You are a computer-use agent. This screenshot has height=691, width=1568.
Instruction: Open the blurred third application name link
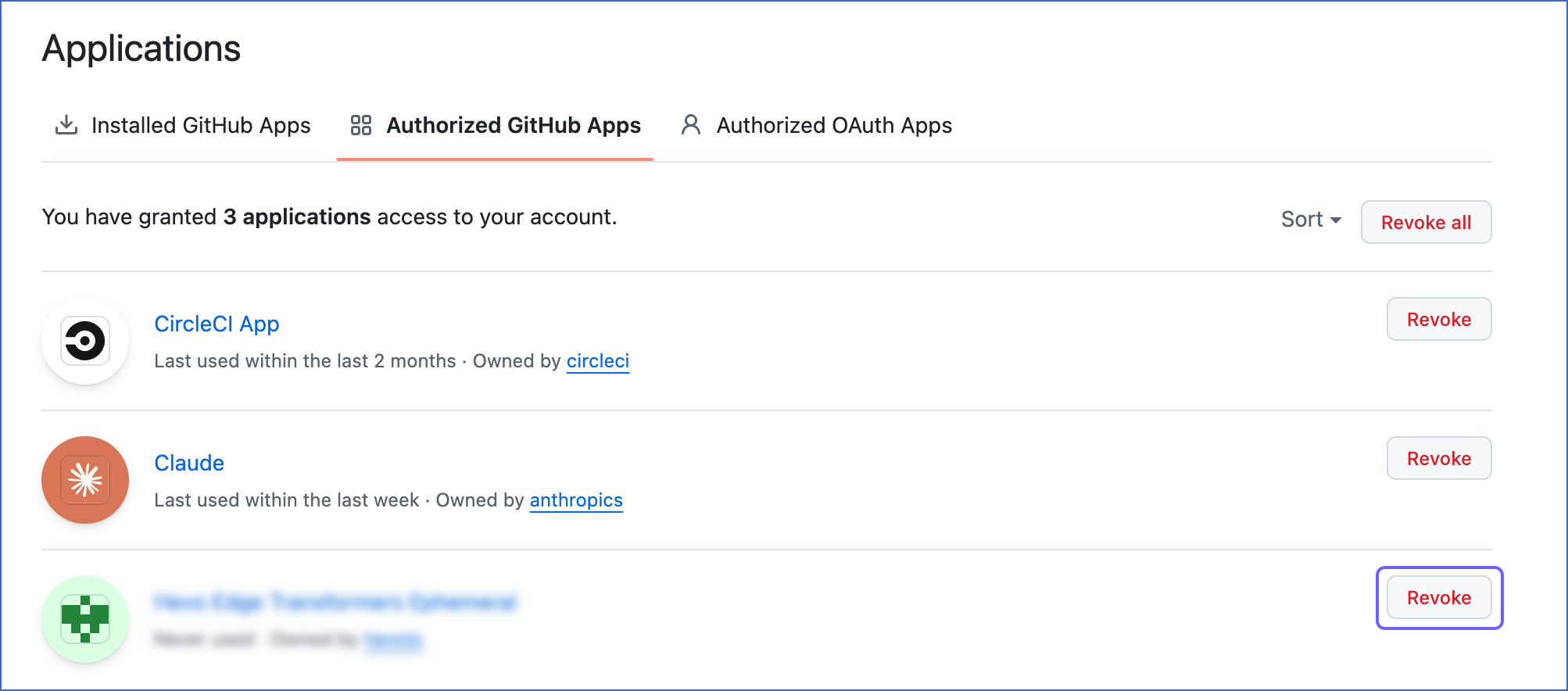tap(335, 602)
